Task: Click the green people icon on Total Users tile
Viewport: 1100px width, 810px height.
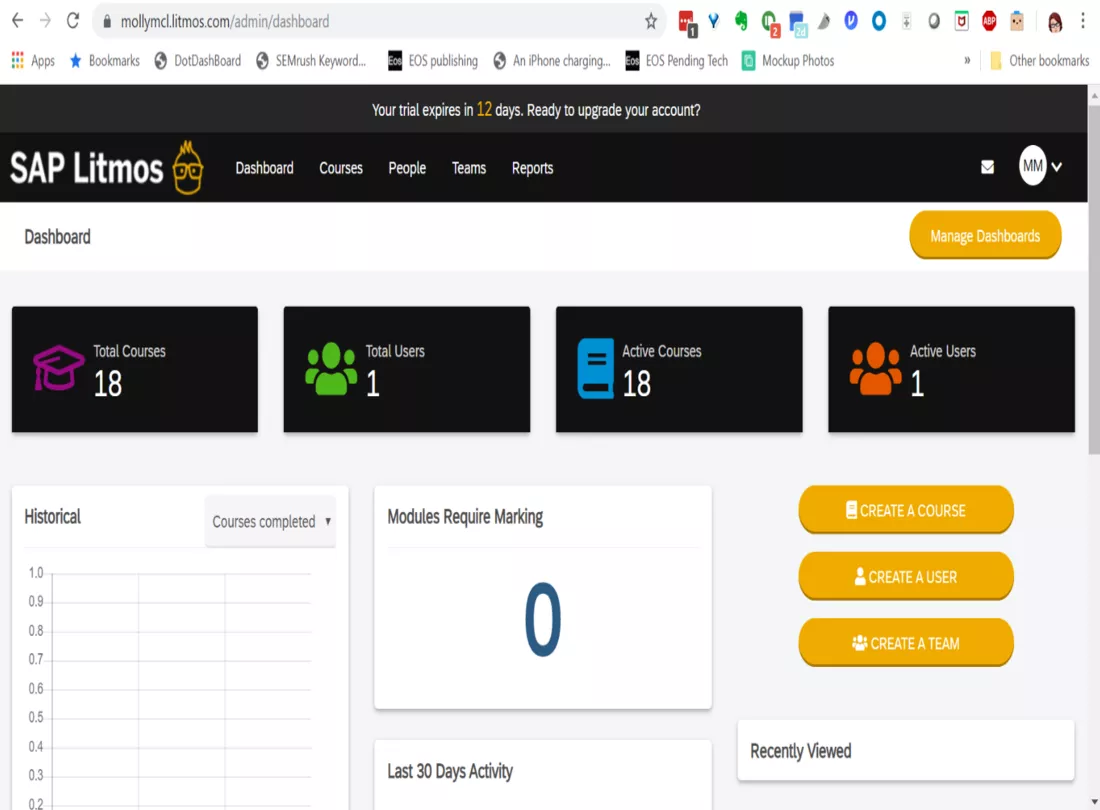Action: pyautogui.click(x=330, y=367)
